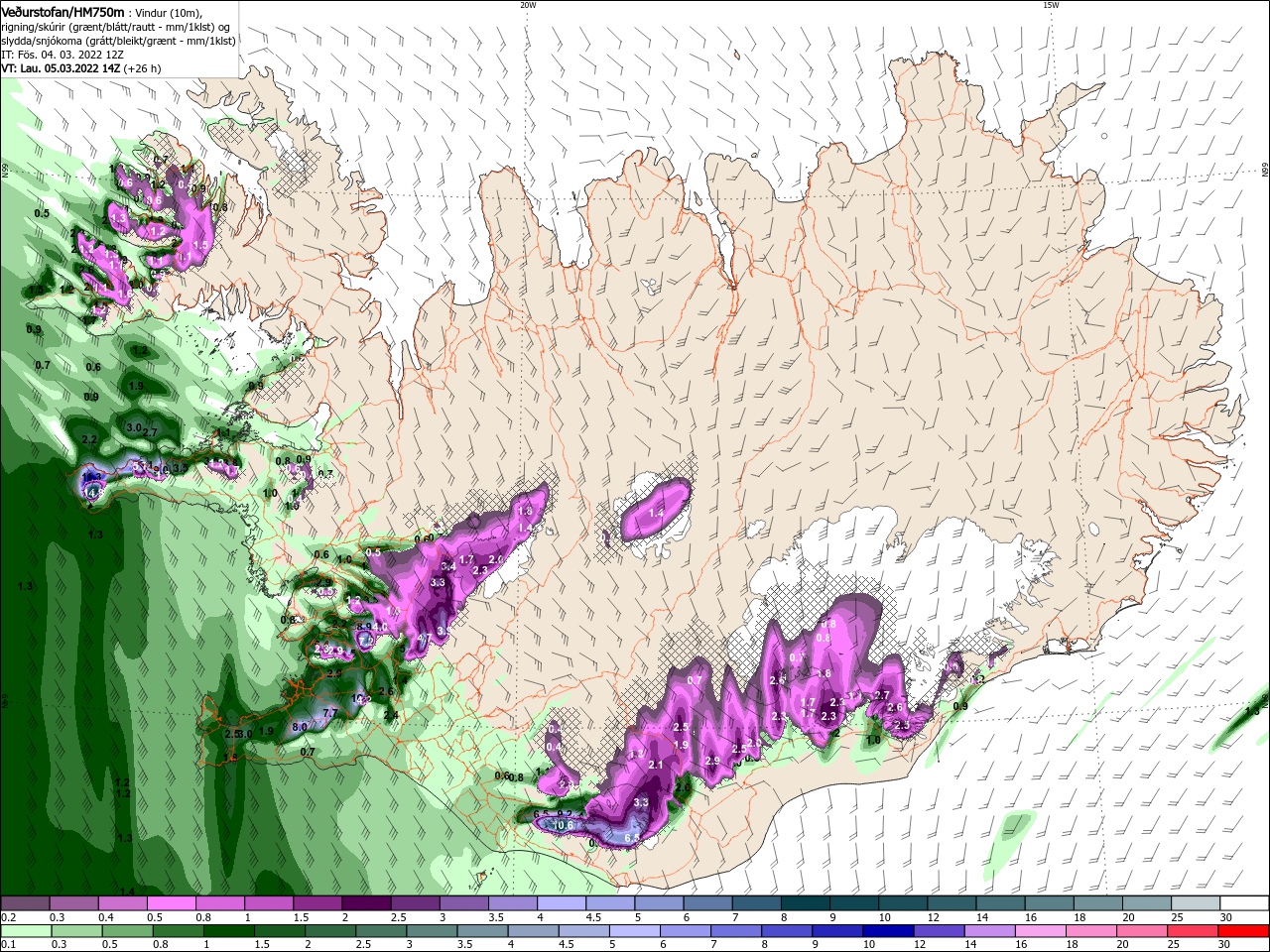Click the '20W' longitude label at the top

(528, 5)
